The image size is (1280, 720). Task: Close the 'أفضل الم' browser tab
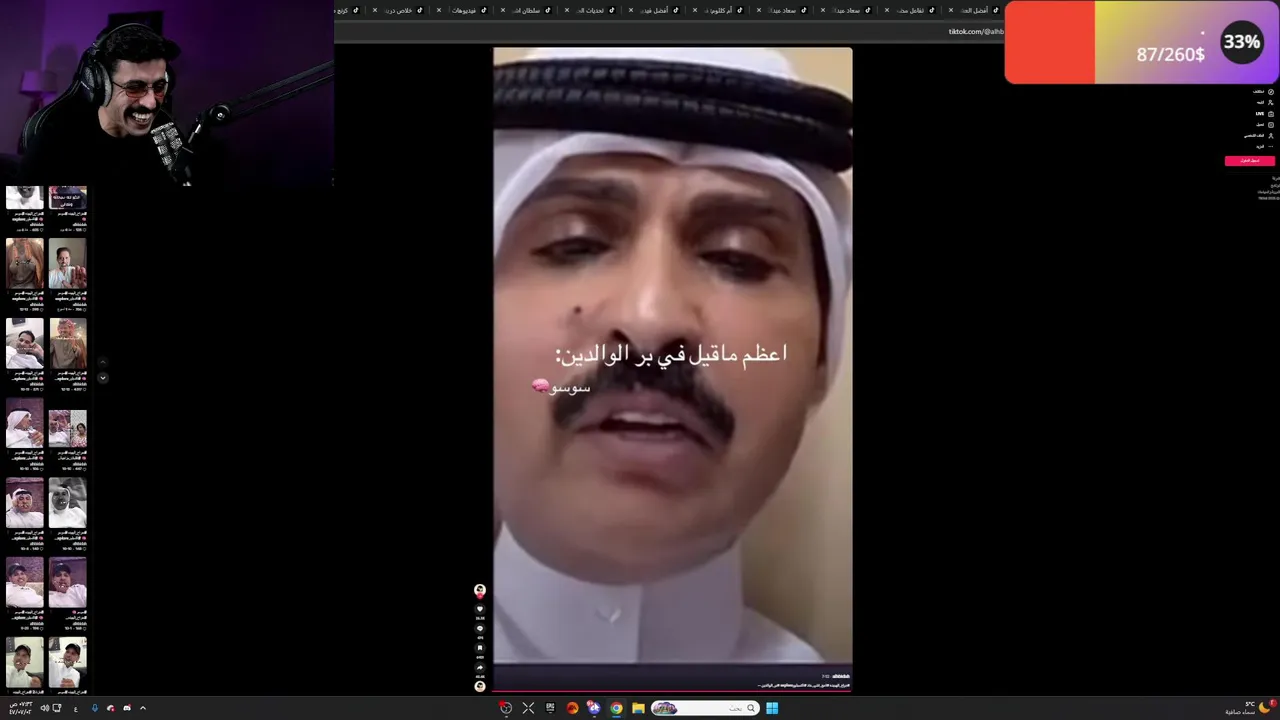[950, 10]
